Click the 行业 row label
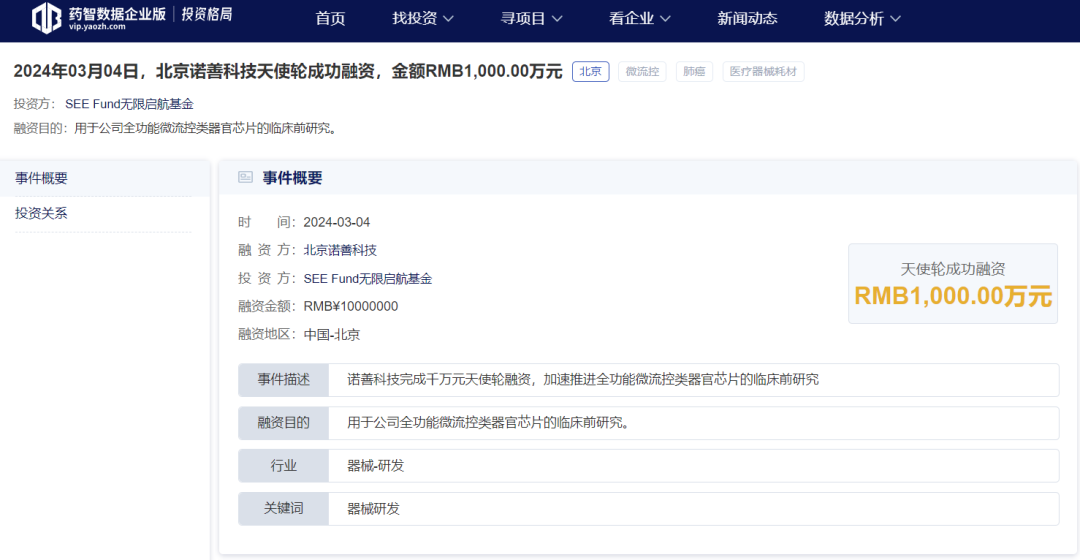Image resolution: width=1080 pixels, height=560 pixels. [x=284, y=466]
